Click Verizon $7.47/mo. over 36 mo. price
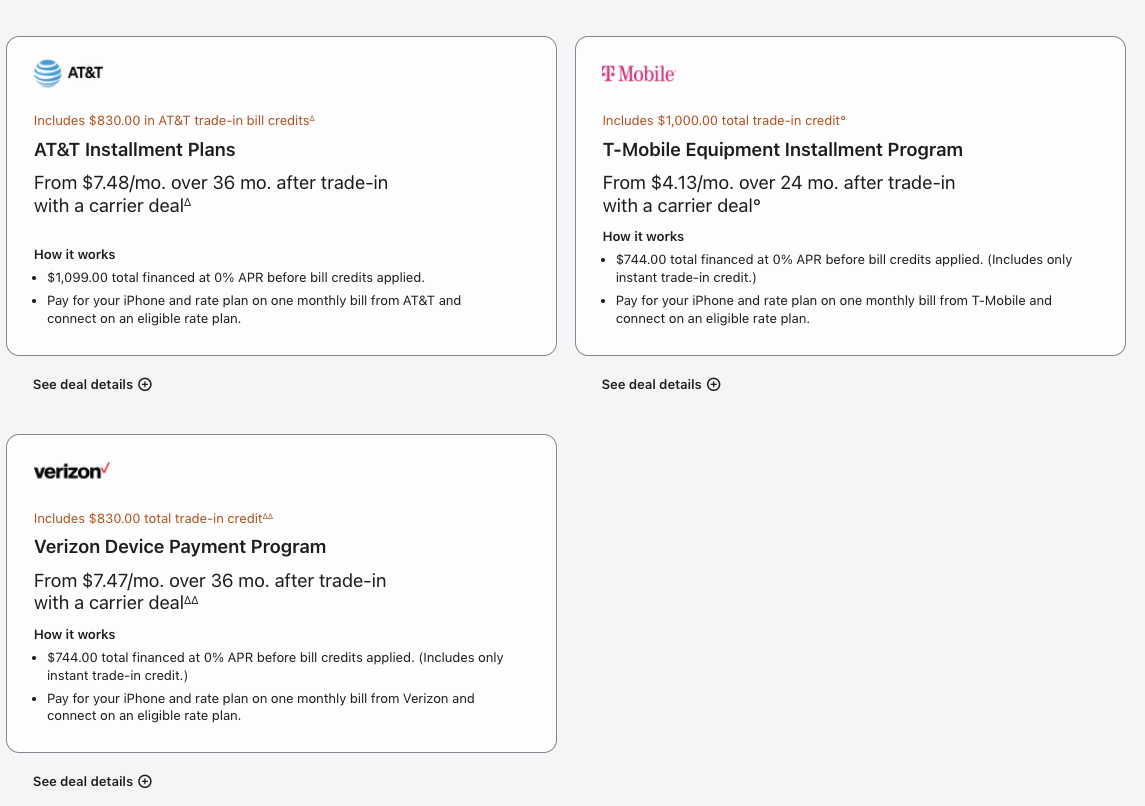Screen dimensions: 1145x806 tap(210, 581)
